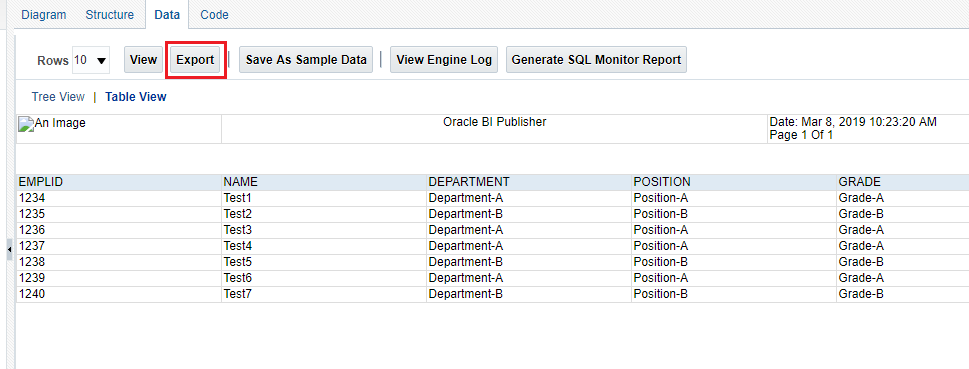Select employee ID 1238 cell

click(119, 262)
